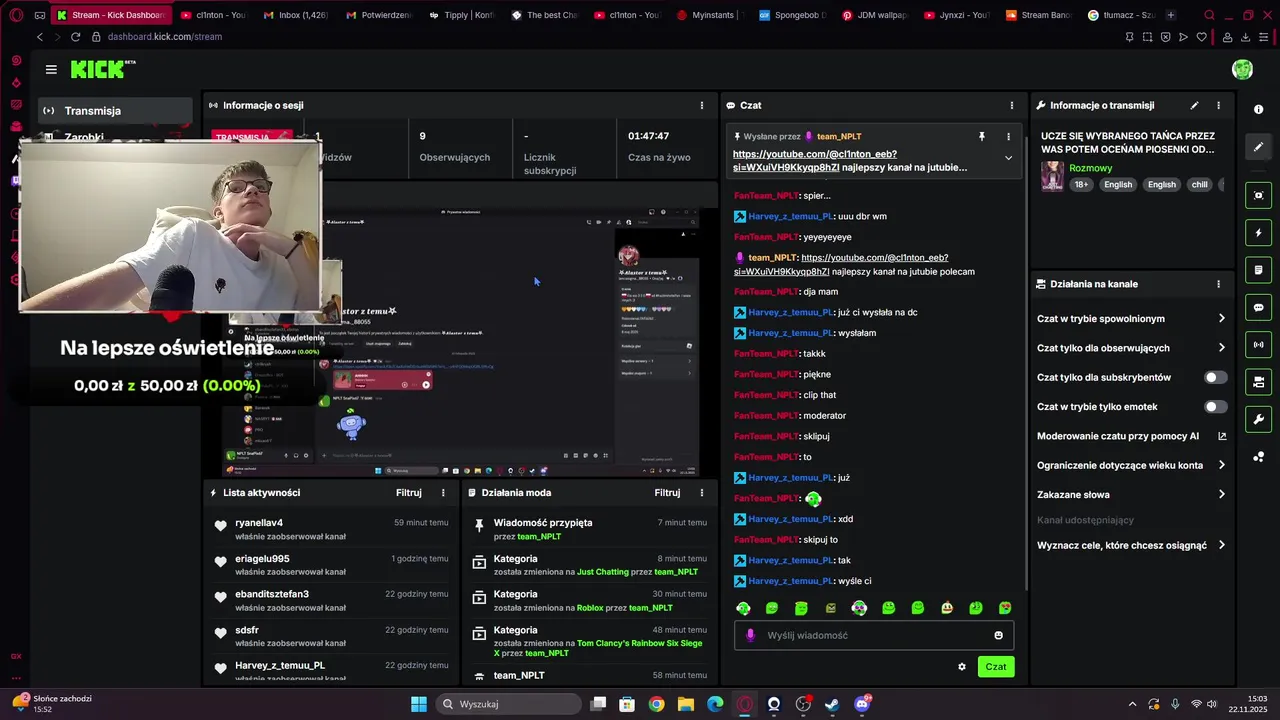Open the emoji picker in message box
This screenshot has width=1280, height=720.
[x=998, y=635]
